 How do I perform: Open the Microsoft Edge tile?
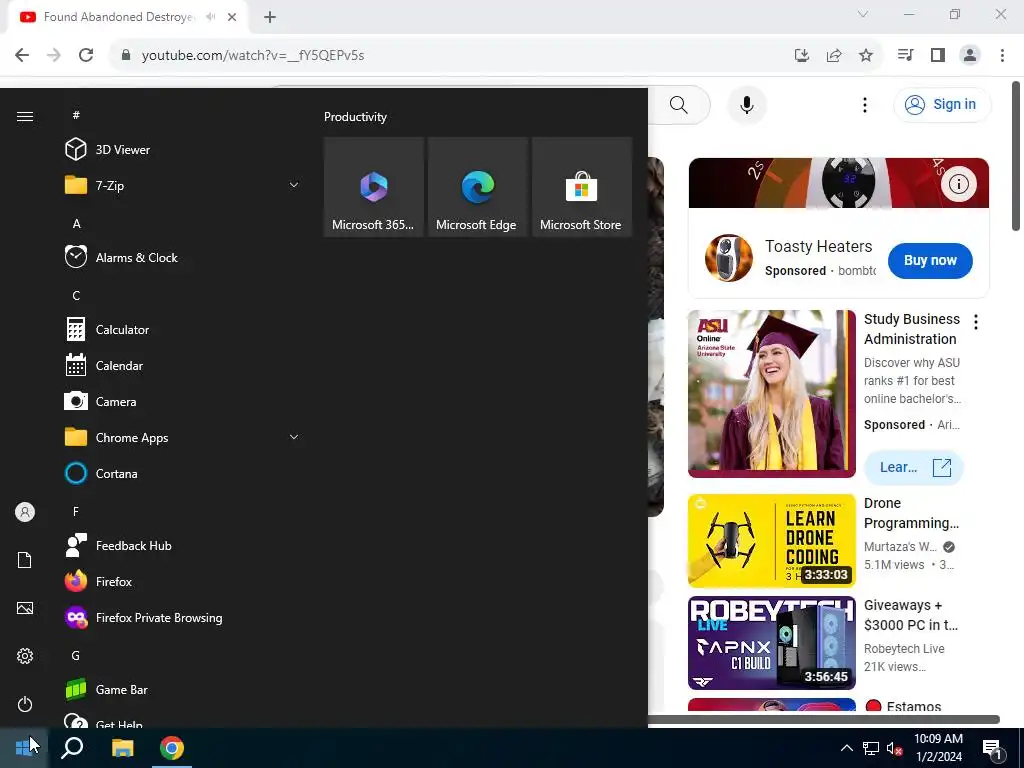point(477,187)
